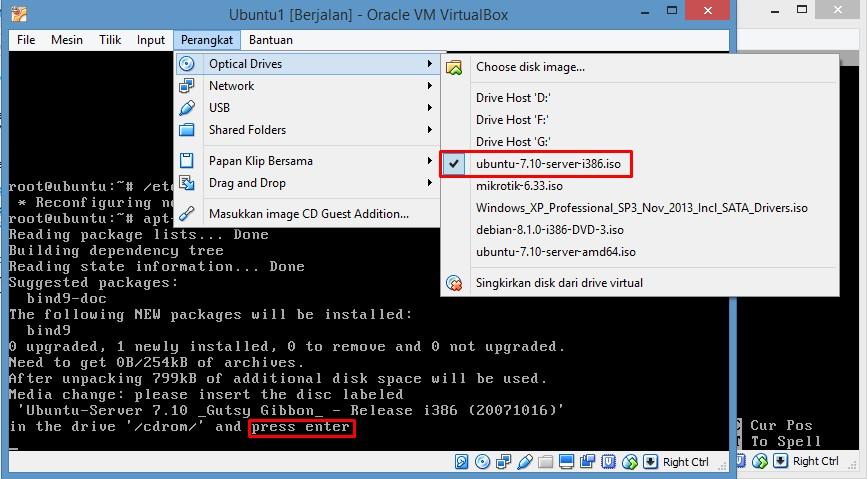Expand the Papan Klip Bersama submenu arrow
This screenshot has width=867, height=479.
[x=430, y=161]
